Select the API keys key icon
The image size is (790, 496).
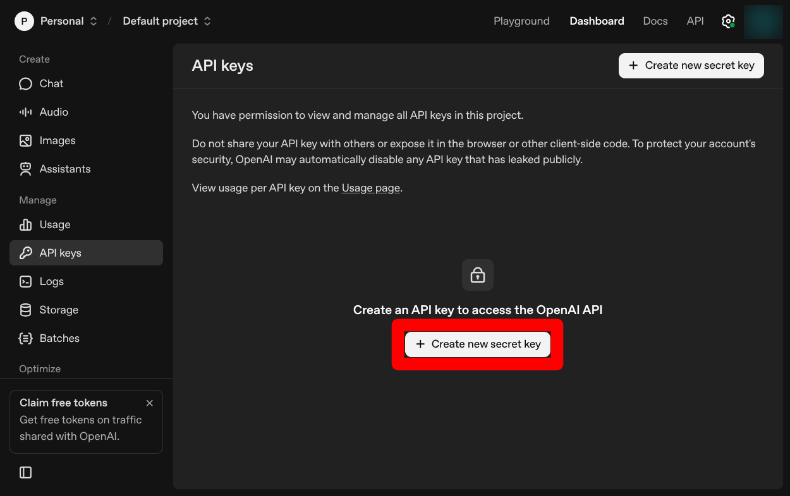[x=25, y=253]
